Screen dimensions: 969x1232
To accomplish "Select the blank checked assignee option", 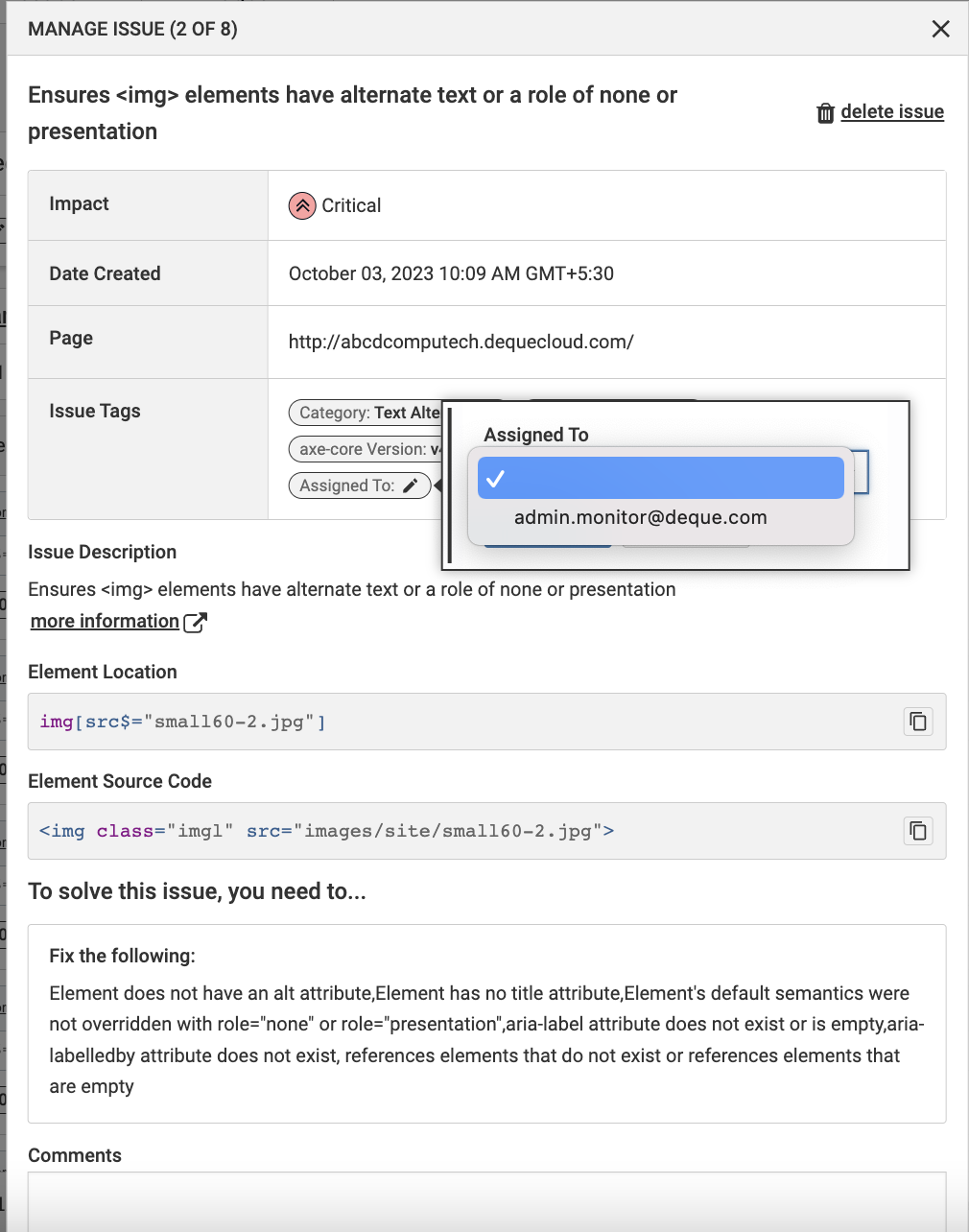I will coord(660,478).
